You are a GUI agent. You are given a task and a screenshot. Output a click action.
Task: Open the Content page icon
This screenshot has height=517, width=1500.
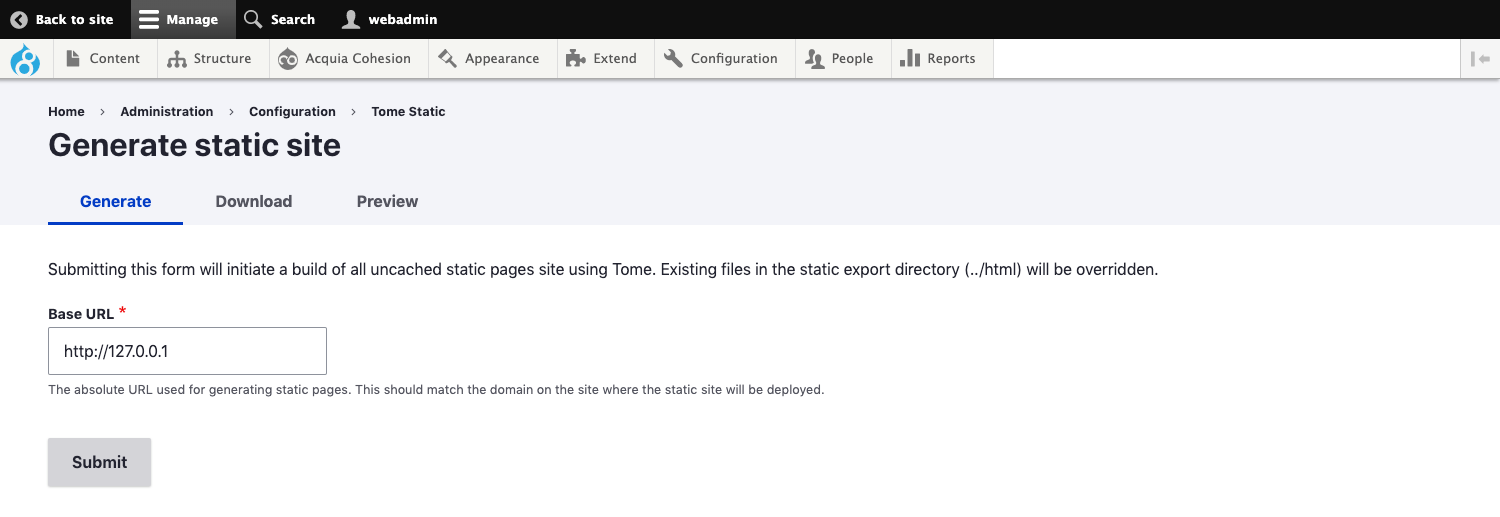72,59
